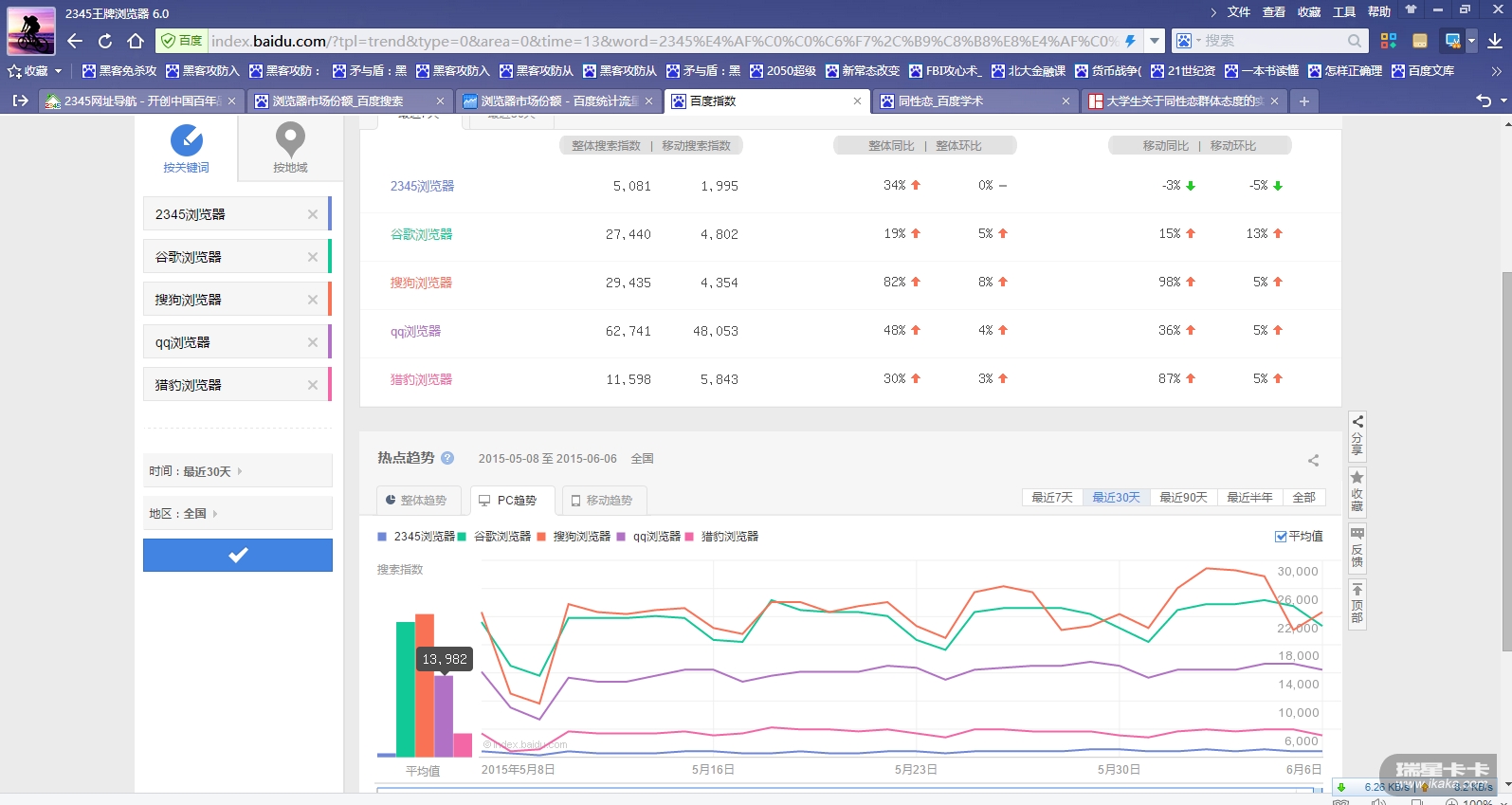This screenshot has width=1512, height=805.
Task: Click the help question mark next to 热点趋势
Action: click(x=447, y=458)
